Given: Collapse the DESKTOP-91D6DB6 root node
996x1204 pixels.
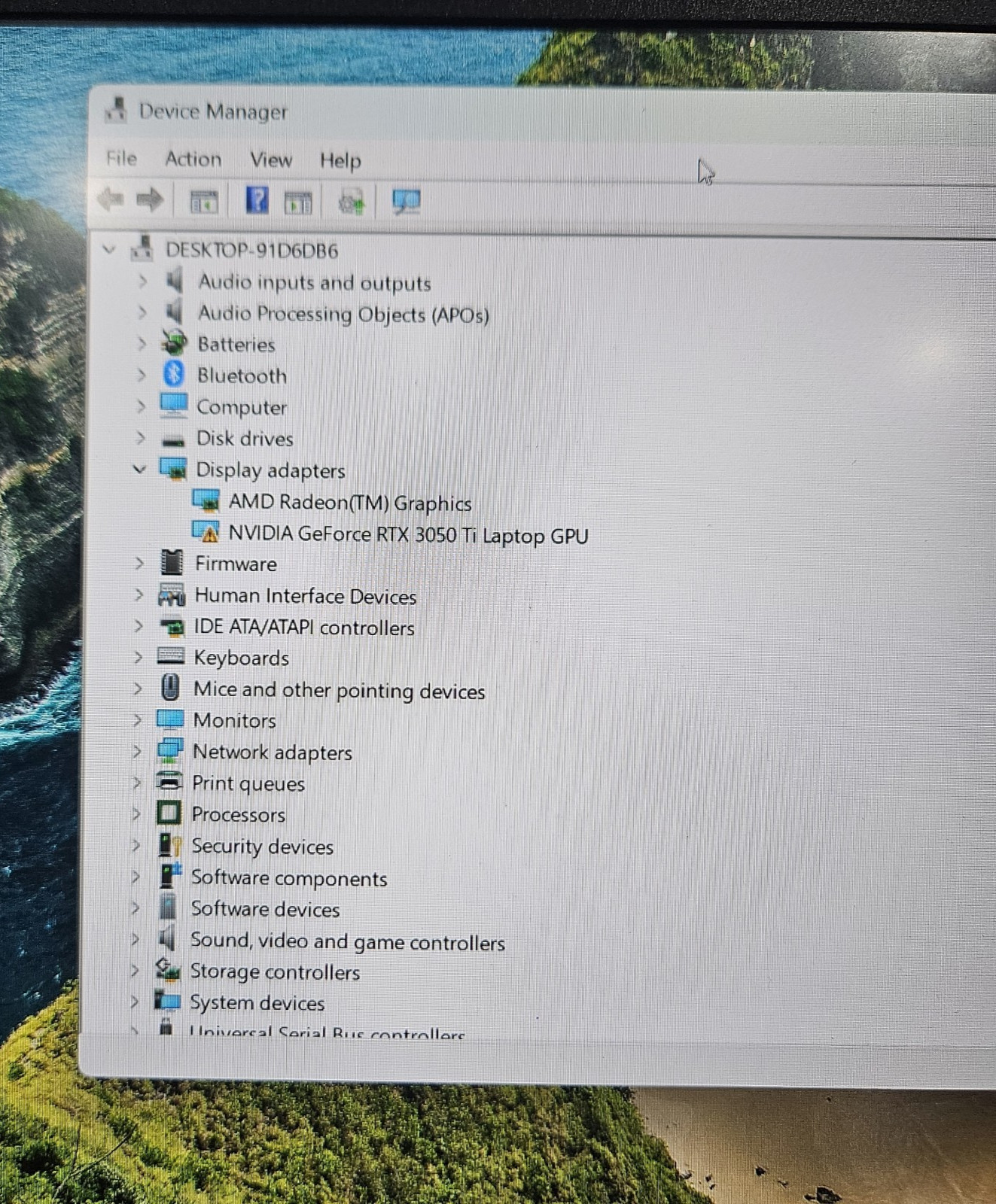Looking at the screenshot, I should click(110, 249).
